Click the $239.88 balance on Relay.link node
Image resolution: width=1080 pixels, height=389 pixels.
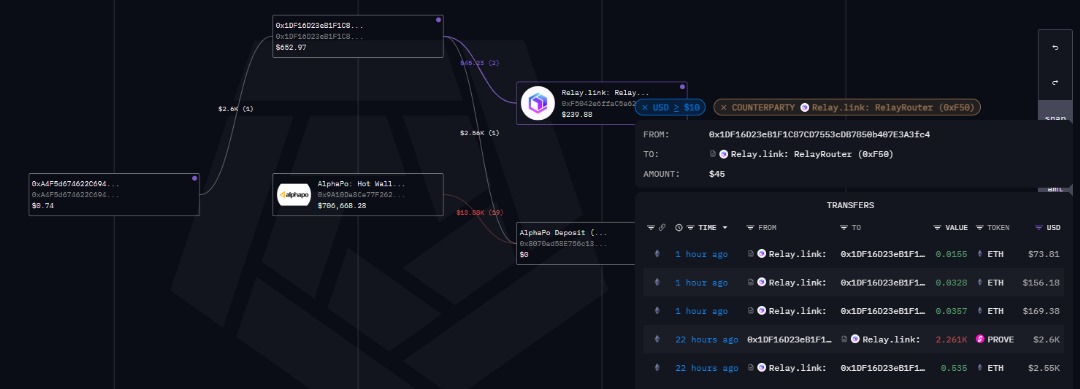point(577,114)
